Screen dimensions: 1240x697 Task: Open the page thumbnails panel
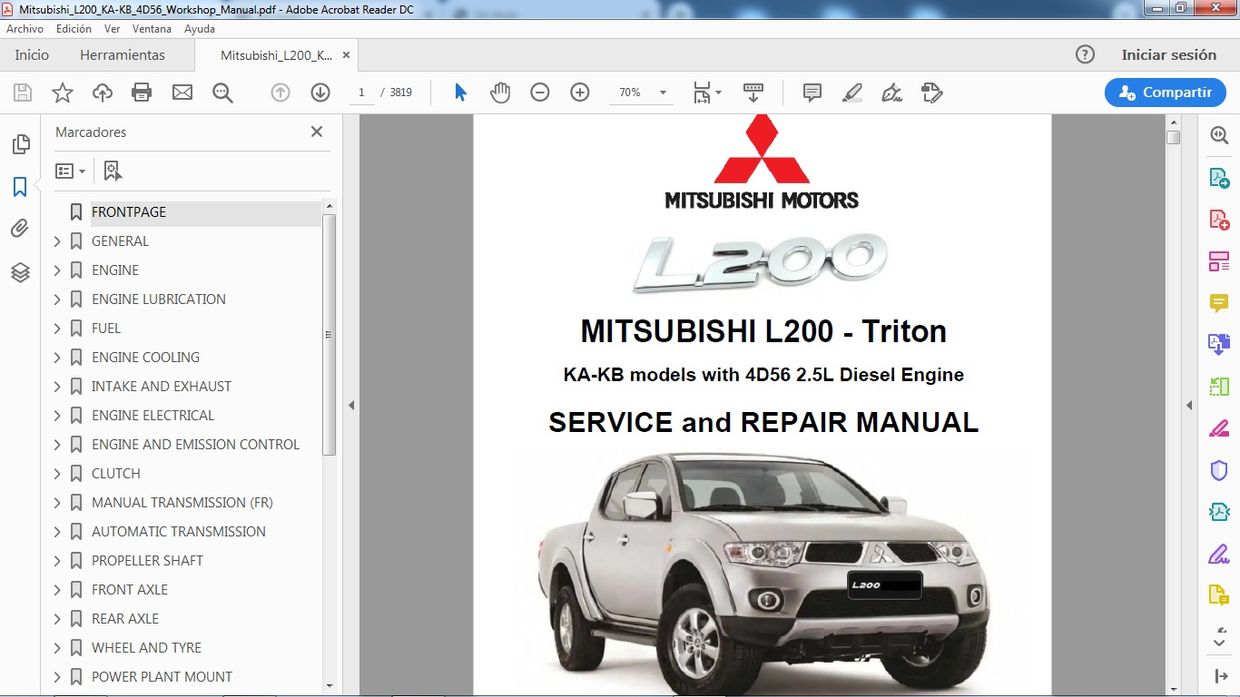pos(20,145)
